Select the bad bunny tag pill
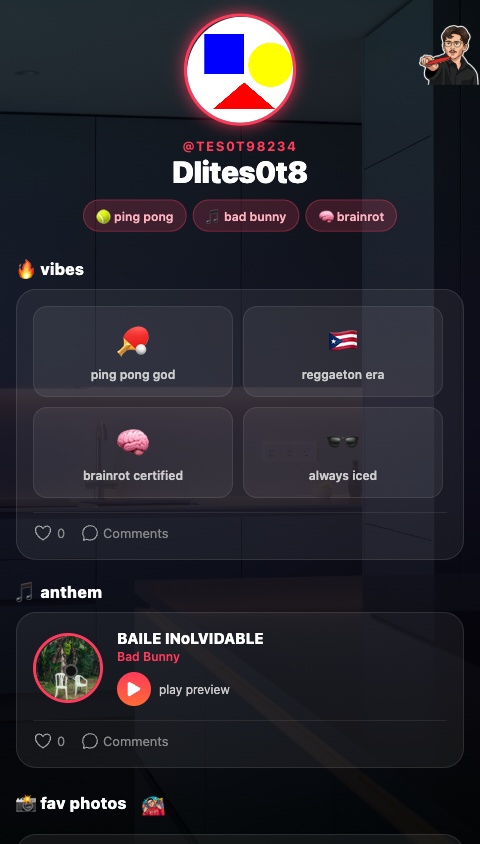 [246, 216]
